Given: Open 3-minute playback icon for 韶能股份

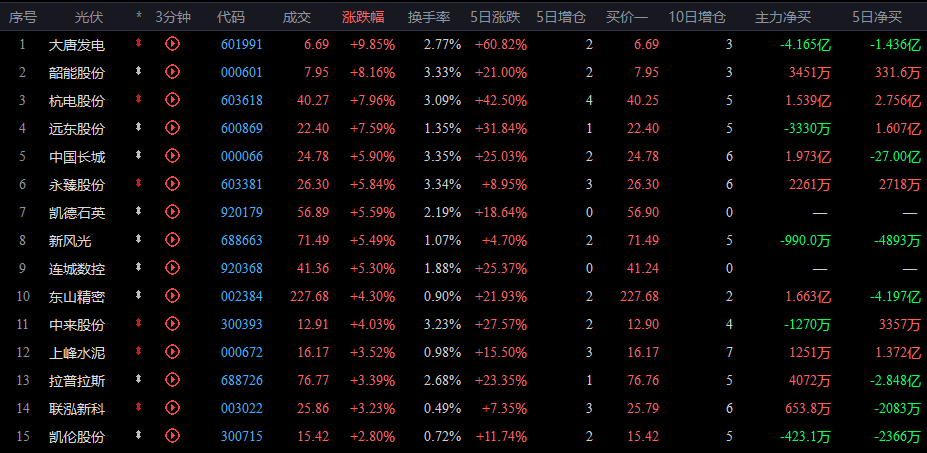Looking at the screenshot, I should pyautogui.click(x=172, y=72).
